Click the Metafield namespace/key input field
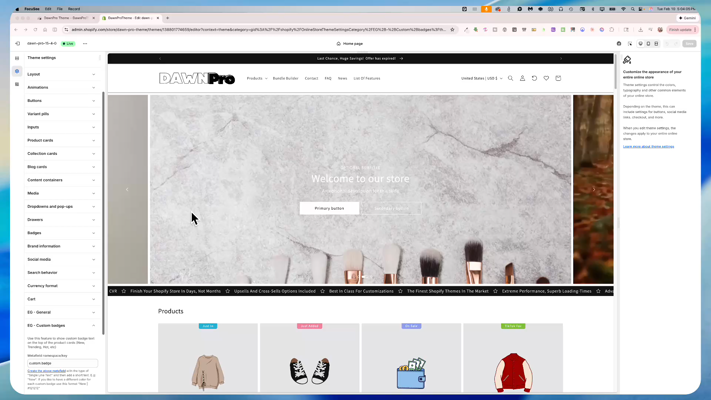 click(62, 363)
